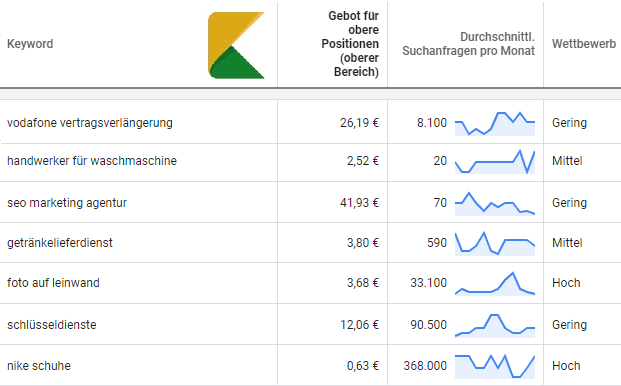
Task: Click Hoch competition in foto auf leinwand row
Action: pos(566,283)
